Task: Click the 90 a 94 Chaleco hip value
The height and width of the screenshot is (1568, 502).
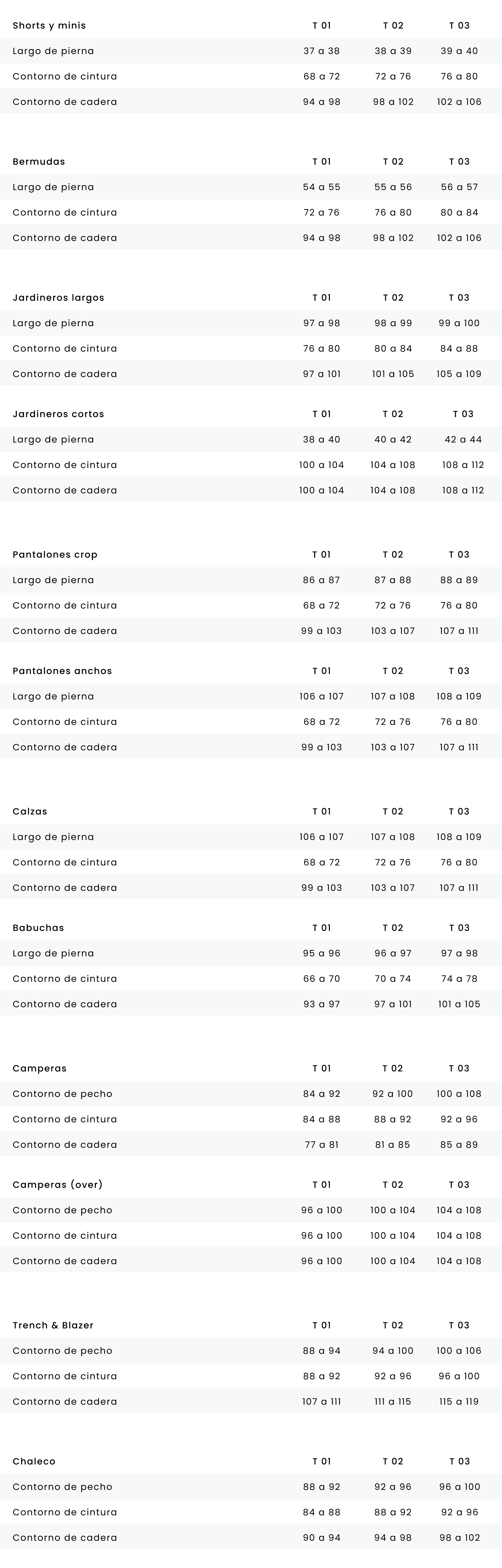Action: (x=322, y=1537)
